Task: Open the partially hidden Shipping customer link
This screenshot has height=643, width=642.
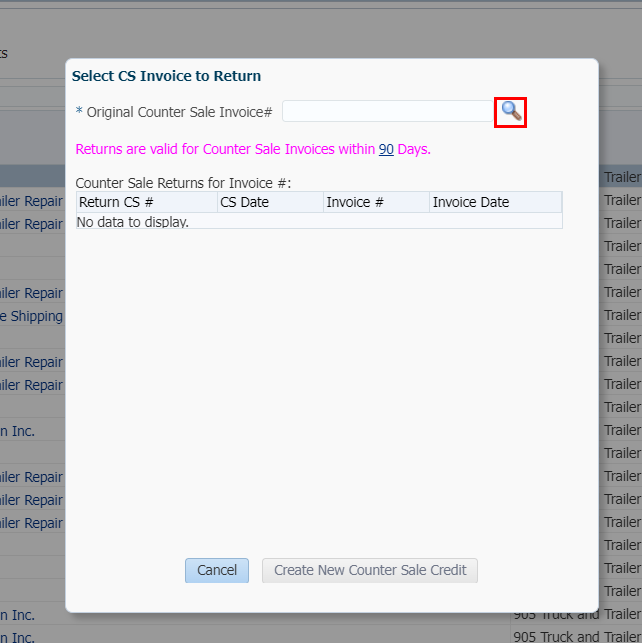Action: pos(32,316)
